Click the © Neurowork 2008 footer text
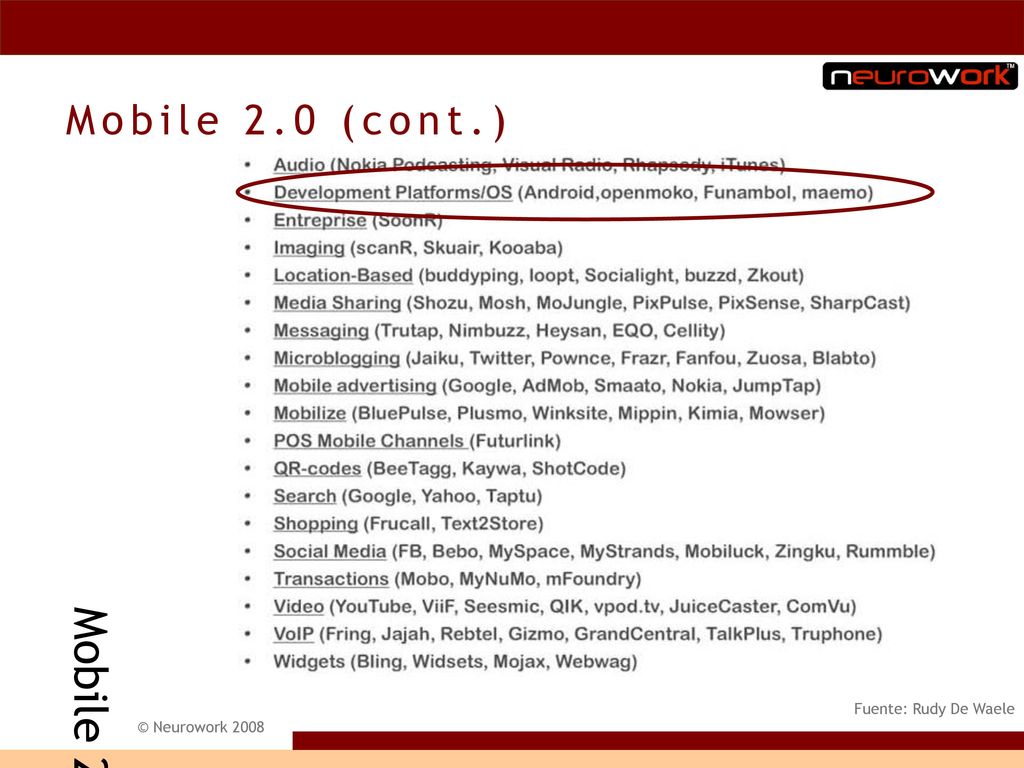Screen dimensions: 1024x768 tap(200, 727)
